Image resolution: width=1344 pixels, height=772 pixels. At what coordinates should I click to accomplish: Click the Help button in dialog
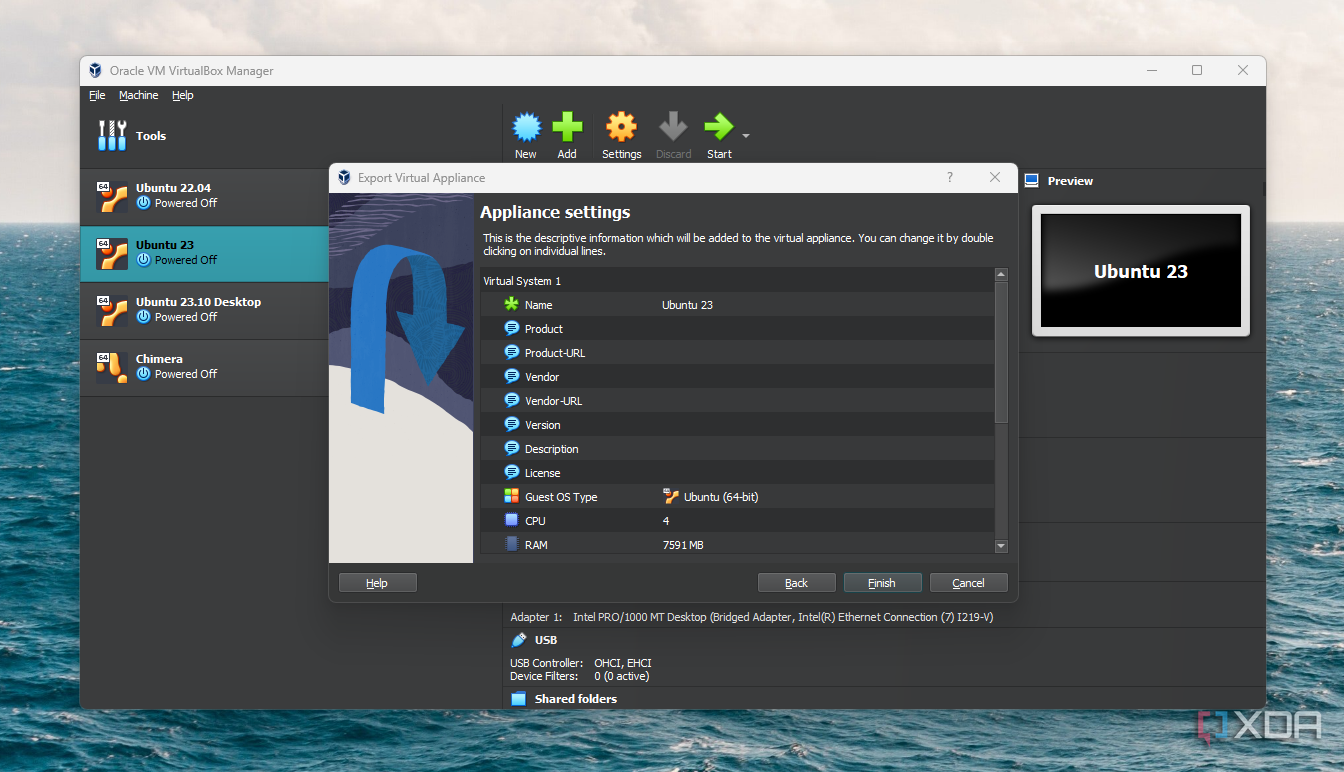377,583
